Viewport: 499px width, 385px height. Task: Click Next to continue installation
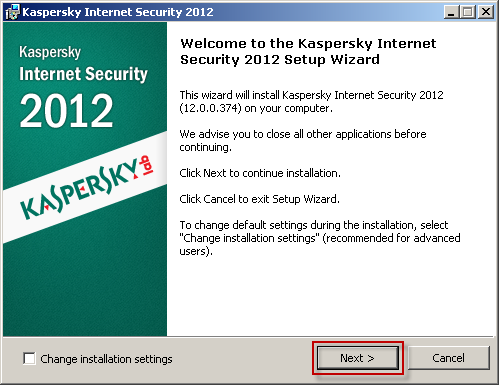[358, 358]
